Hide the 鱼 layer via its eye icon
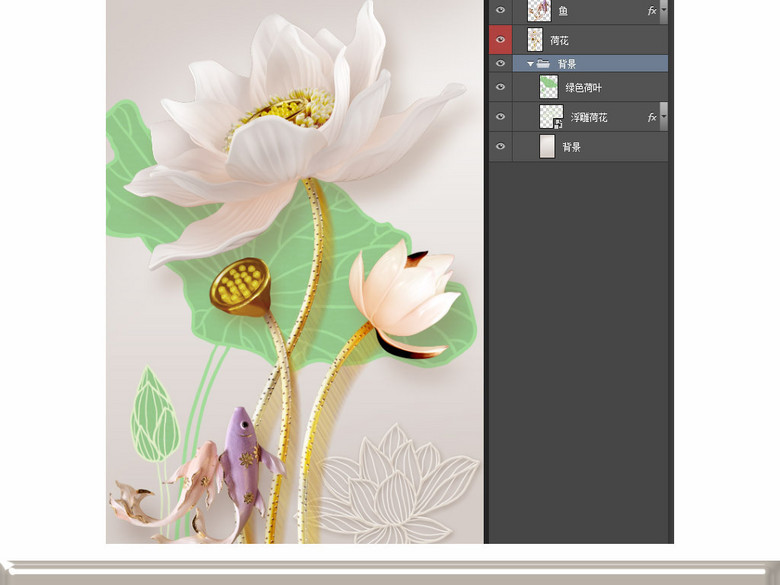Image resolution: width=780 pixels, height=585 pixels. (500, 10)
